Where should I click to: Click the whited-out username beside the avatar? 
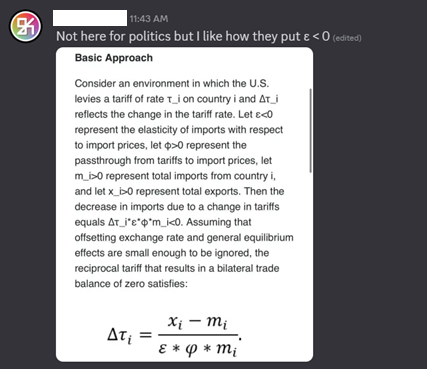coord(90,18)
